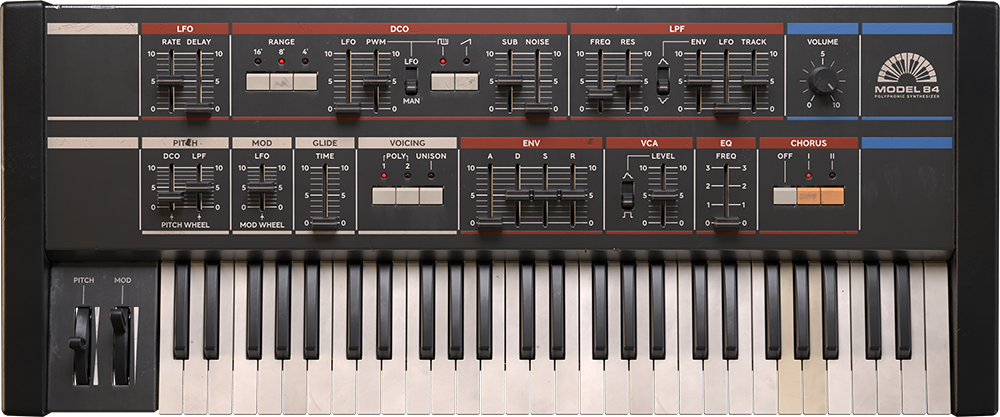Flip the LPF envelope polarity switch
Image resolution: width=1000 pixels, height=417 pixels.
662,81
